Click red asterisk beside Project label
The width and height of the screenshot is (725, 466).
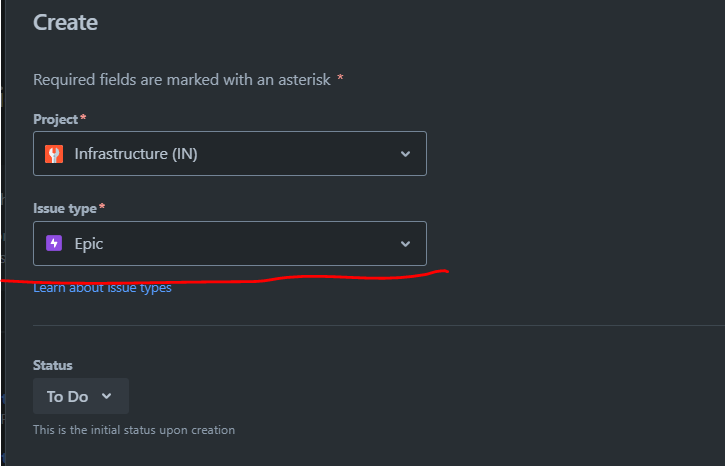[x=83, y=117]
